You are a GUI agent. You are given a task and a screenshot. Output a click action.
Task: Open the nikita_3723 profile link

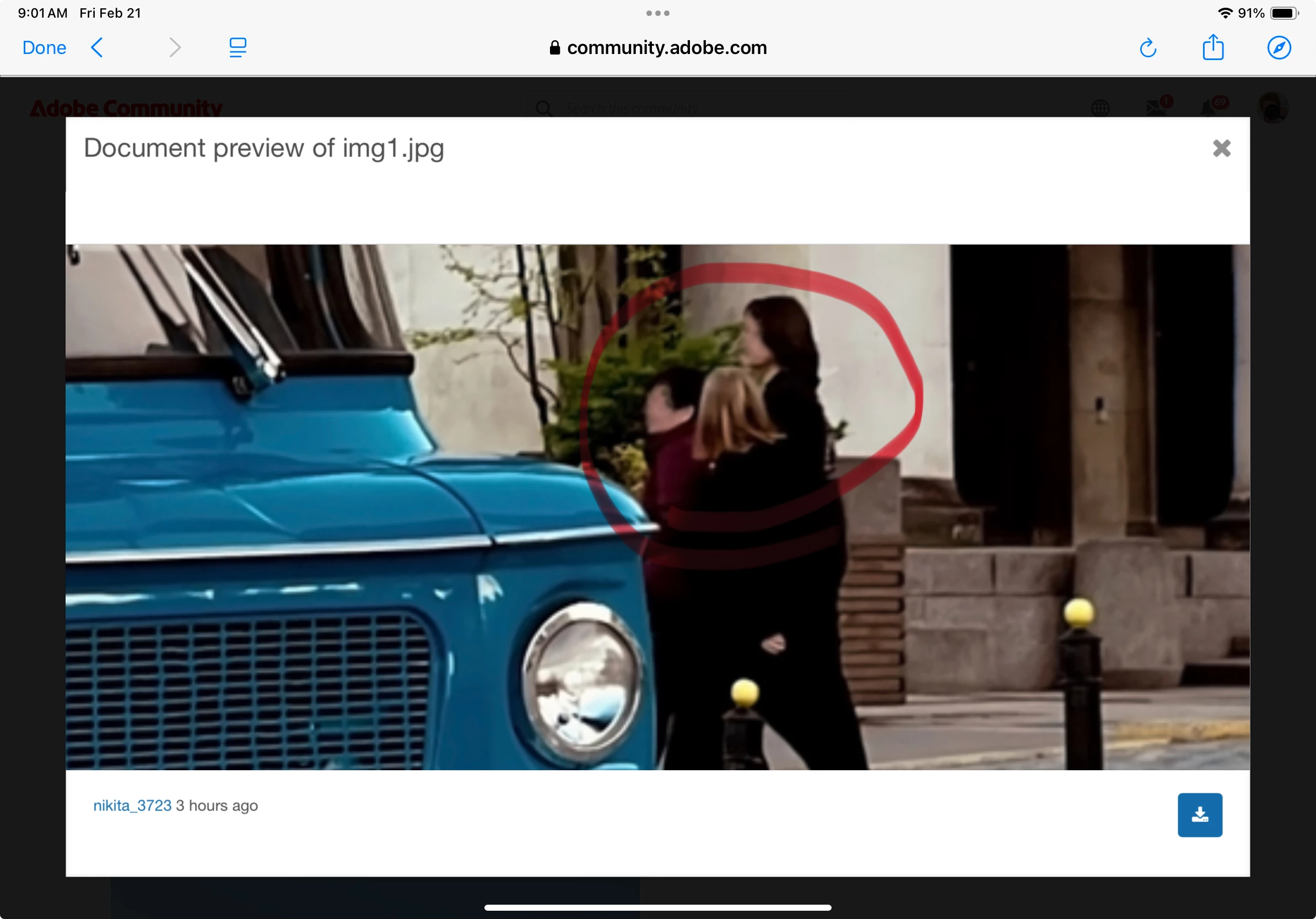point(132,806)
